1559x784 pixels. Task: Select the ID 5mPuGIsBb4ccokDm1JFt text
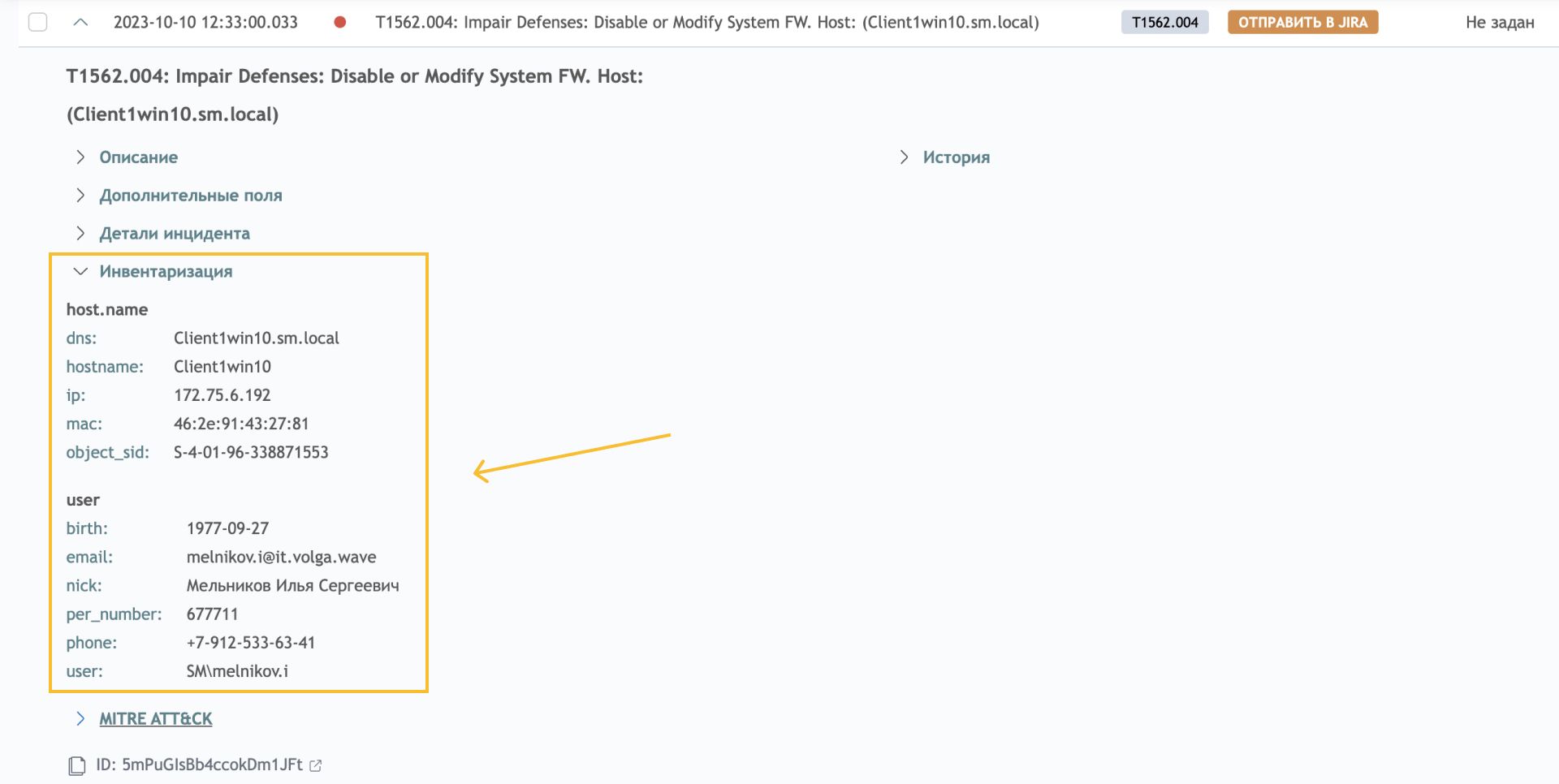199,765
